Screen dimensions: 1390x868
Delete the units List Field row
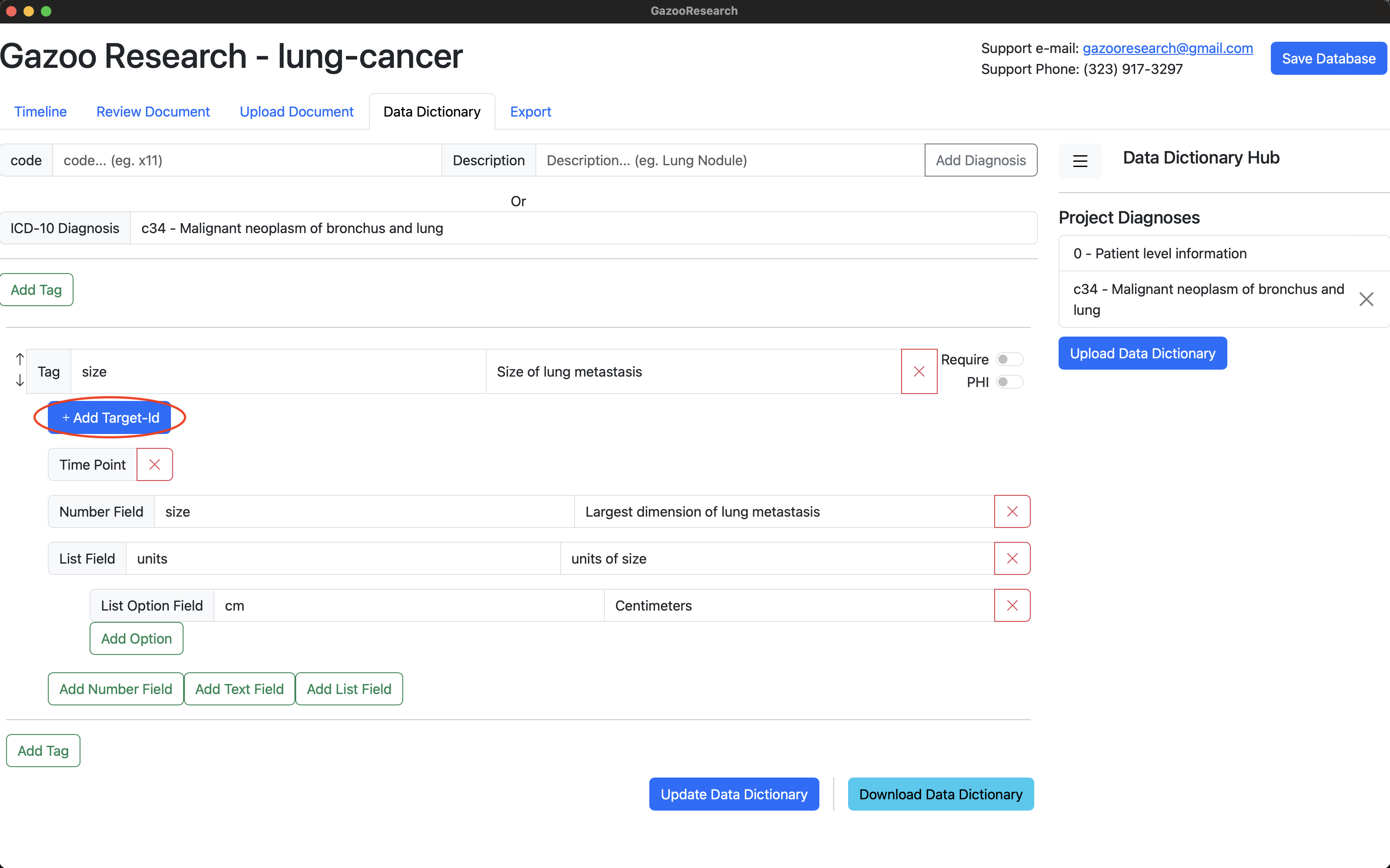[x=1012, y=558]
